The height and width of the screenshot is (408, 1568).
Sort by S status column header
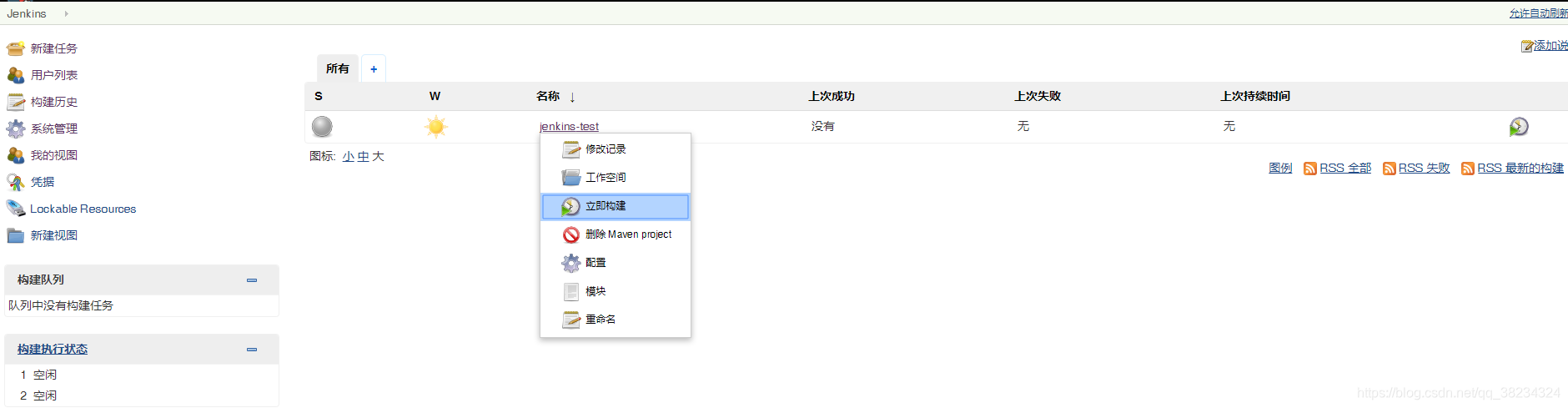point(319,96)
